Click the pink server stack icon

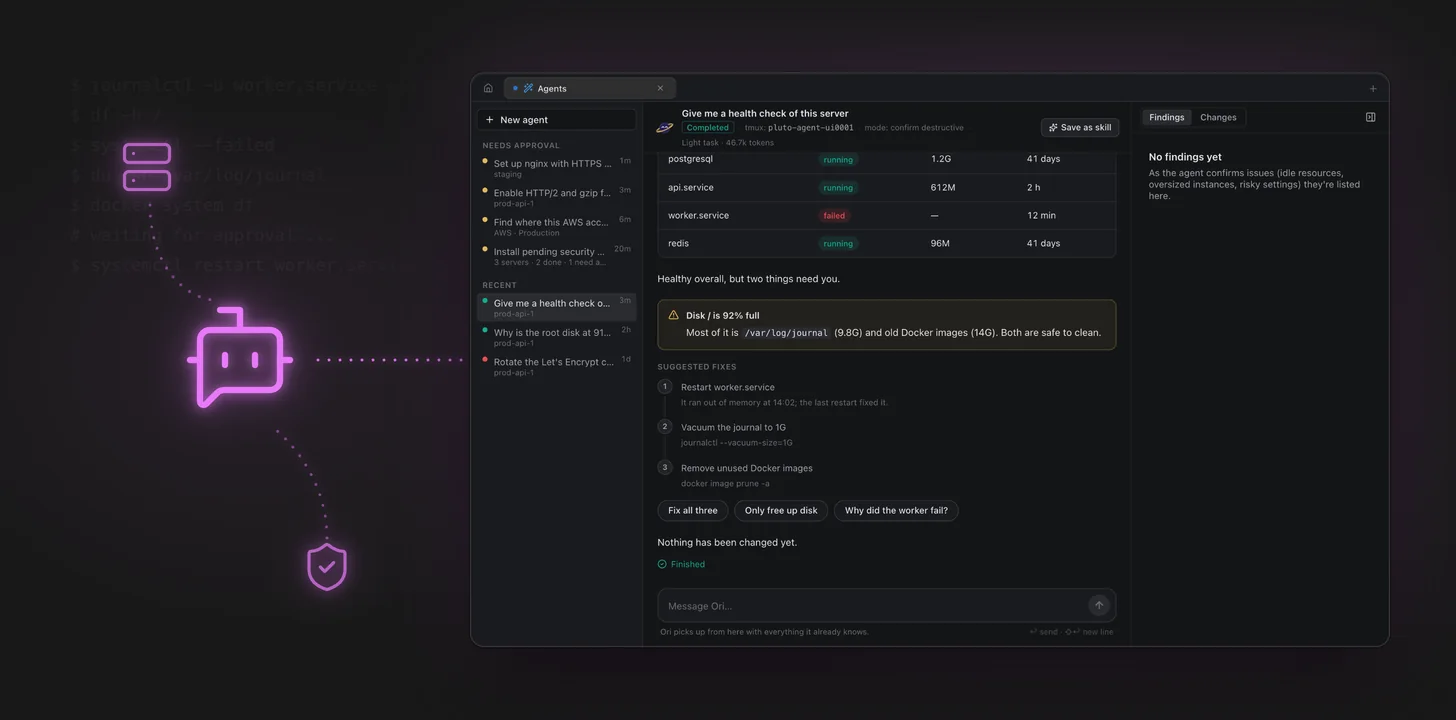point(147,167)
